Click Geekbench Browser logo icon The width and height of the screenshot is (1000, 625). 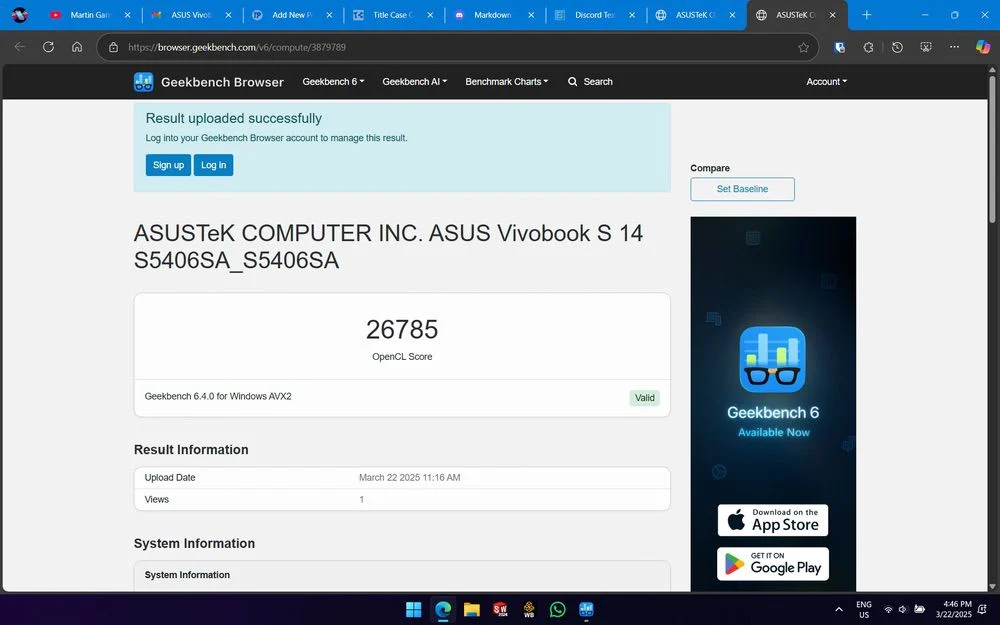click(x=143, y=82)
